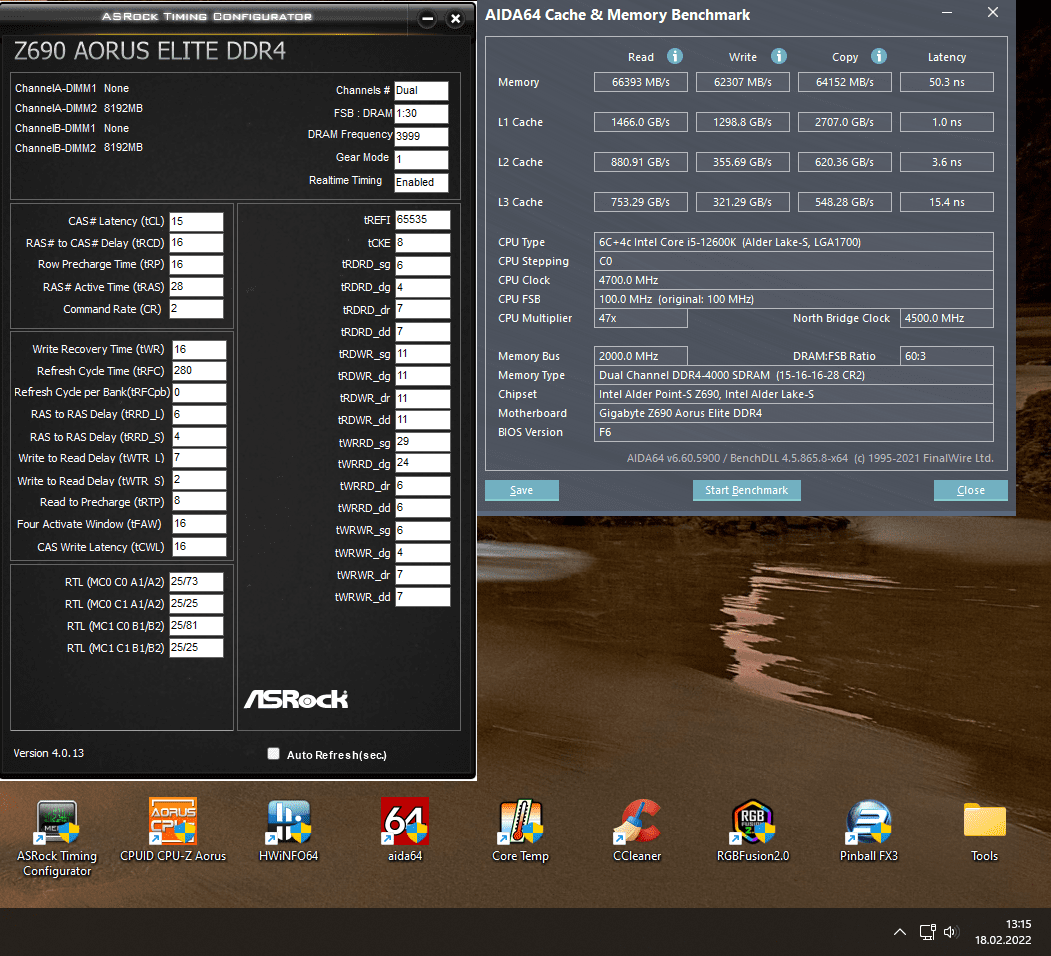This screenshot has width=1051, height=956.
Task: Click Save in AIDA64 benchmark
Action: 521,490
